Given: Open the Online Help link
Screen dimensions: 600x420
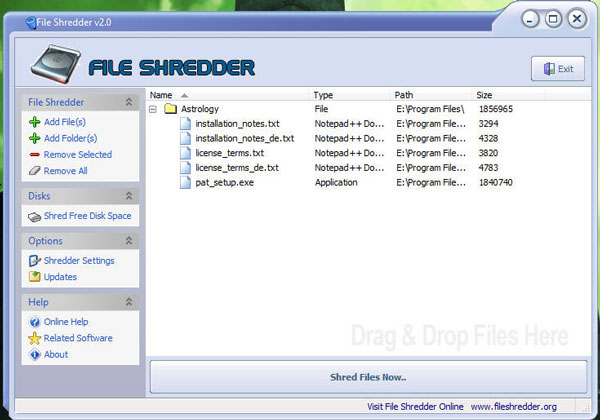Looking at the screenshot, I should 66,322.
